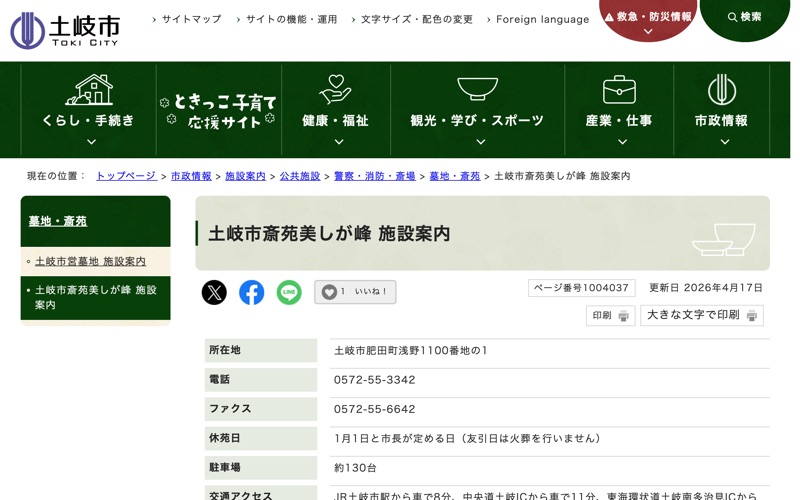
Task: Share the page on Facebook
Action: [x=252, y=292]
